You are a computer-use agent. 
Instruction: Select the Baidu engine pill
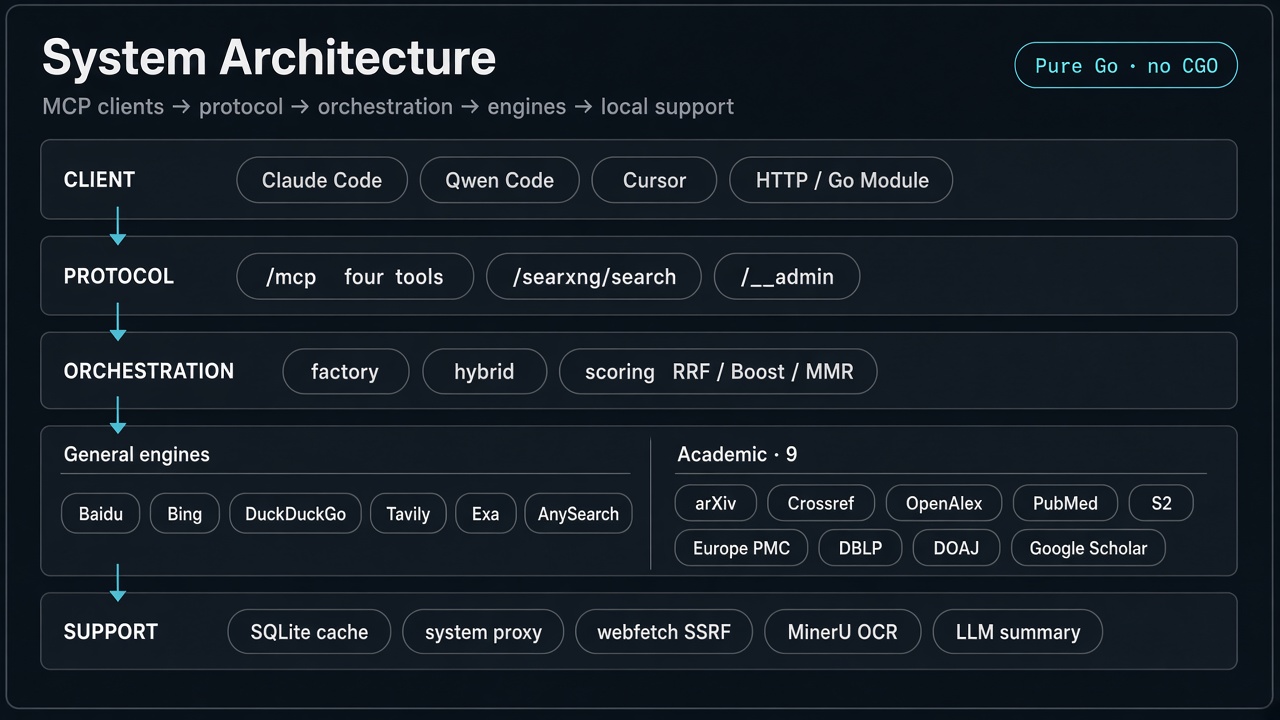(x=101, y=514)
